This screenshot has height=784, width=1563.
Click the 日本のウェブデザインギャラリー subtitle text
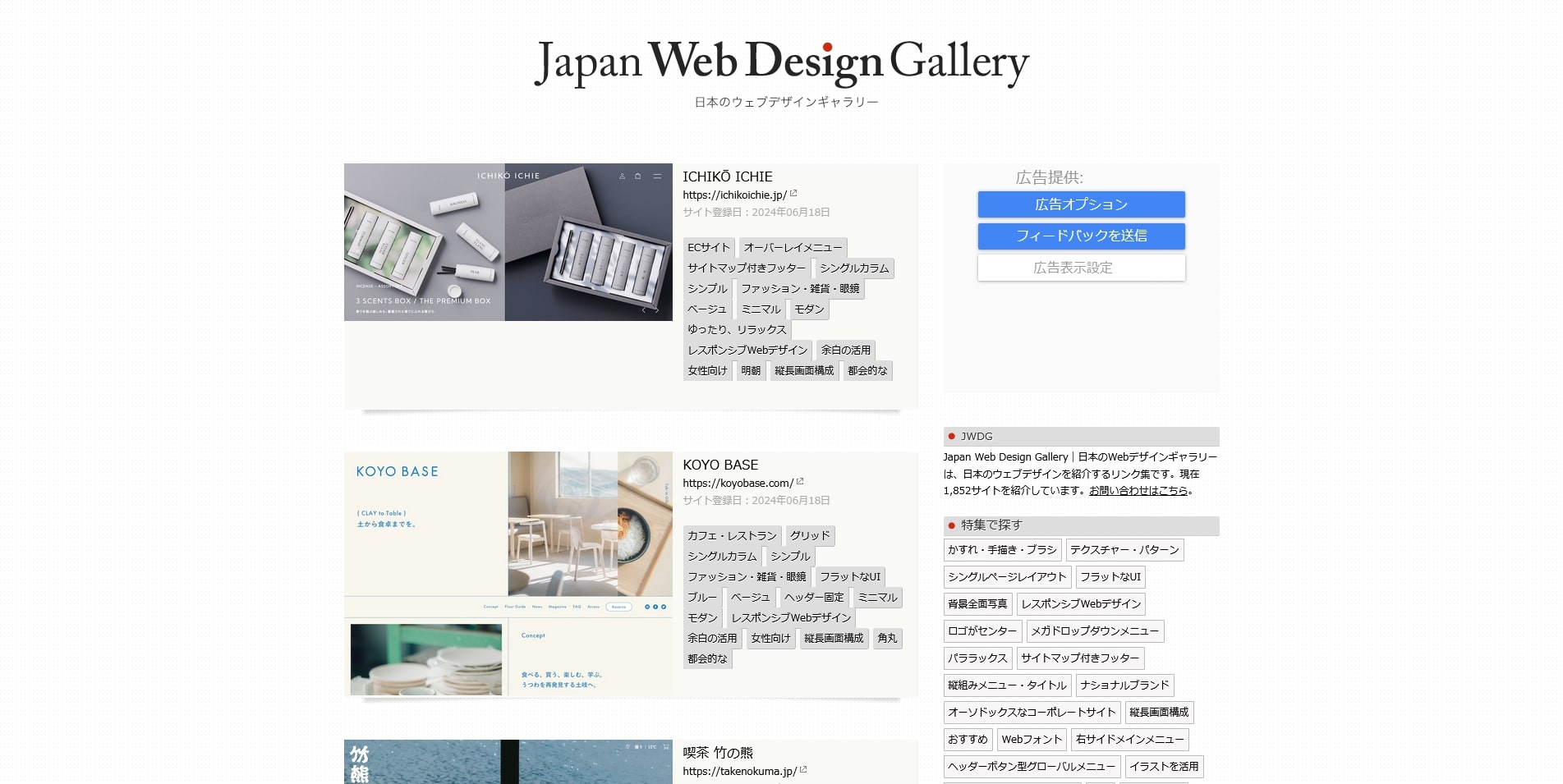(x=786, y=102)
